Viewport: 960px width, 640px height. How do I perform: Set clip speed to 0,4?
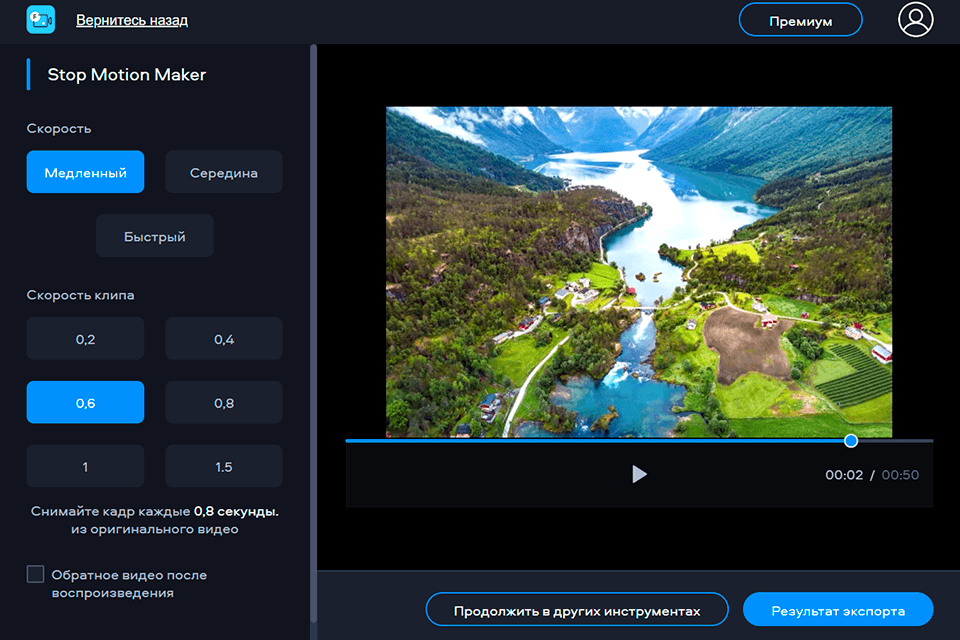click(x=224, y=339)
